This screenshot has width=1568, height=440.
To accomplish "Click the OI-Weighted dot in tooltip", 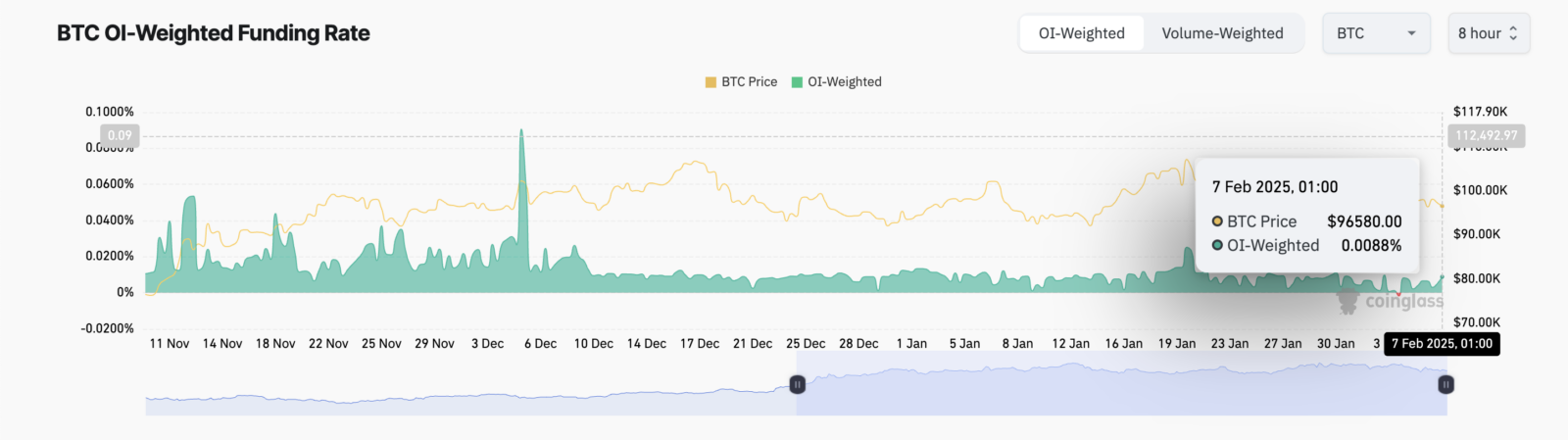I will tap(1217, 245).
